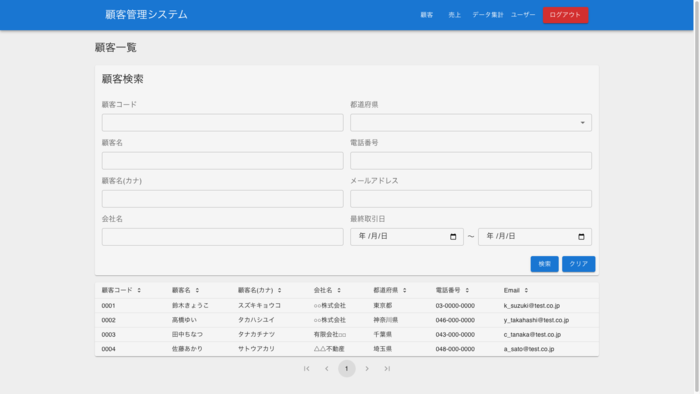Click the クリア button
Screen dimensions: 700x394
579,264
